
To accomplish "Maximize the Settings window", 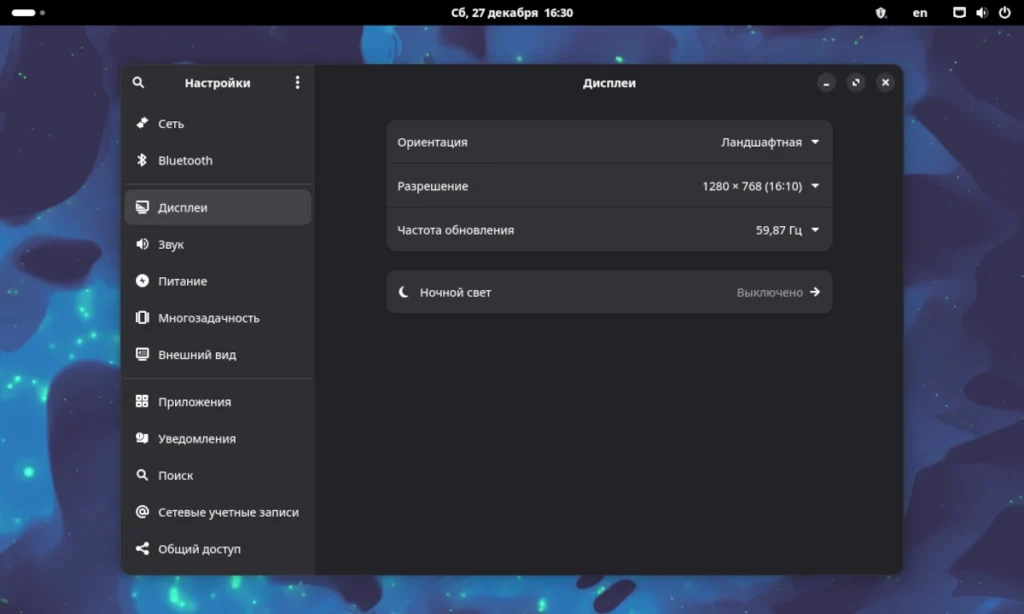I will (x=856, y=82).
